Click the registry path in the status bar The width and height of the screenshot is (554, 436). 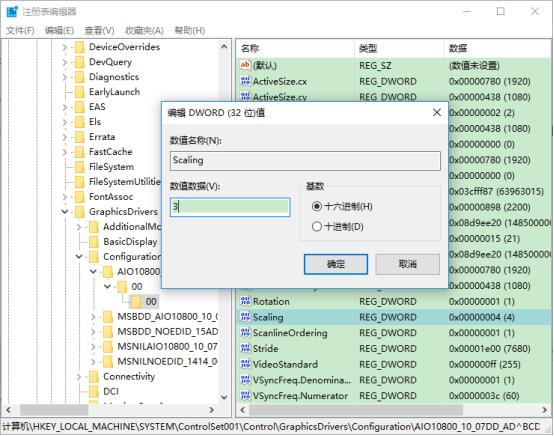(x=271, y=427)
